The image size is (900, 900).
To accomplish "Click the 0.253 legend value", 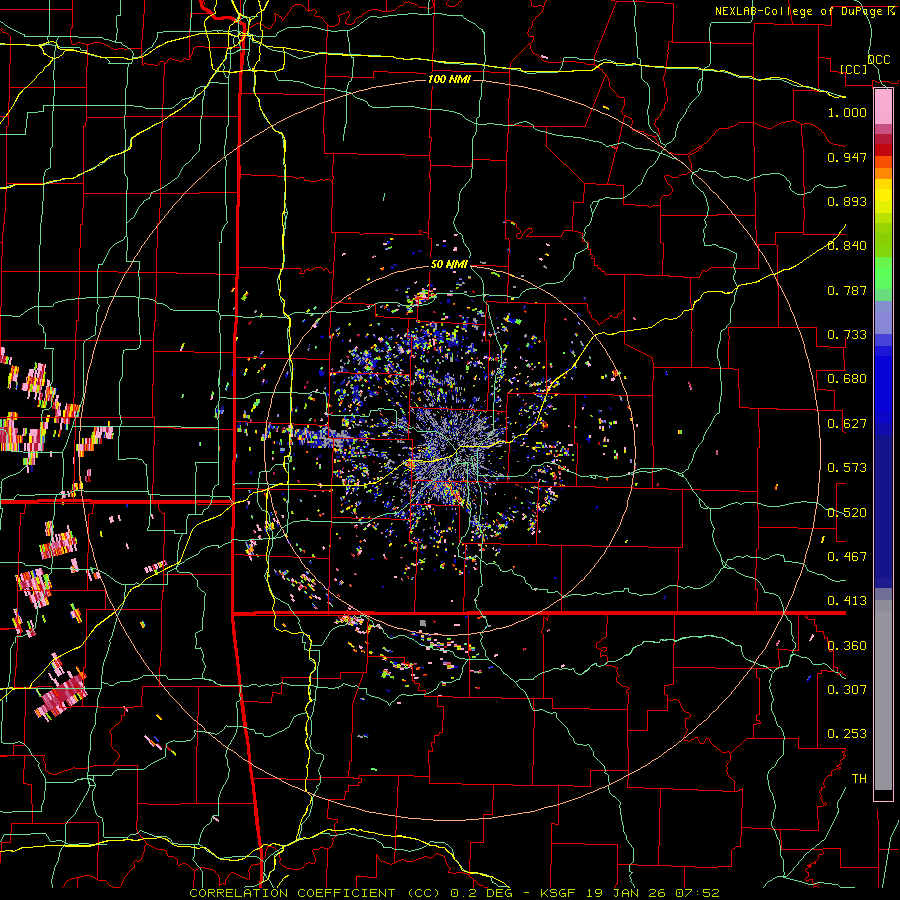I will click(x=847, y=734).
